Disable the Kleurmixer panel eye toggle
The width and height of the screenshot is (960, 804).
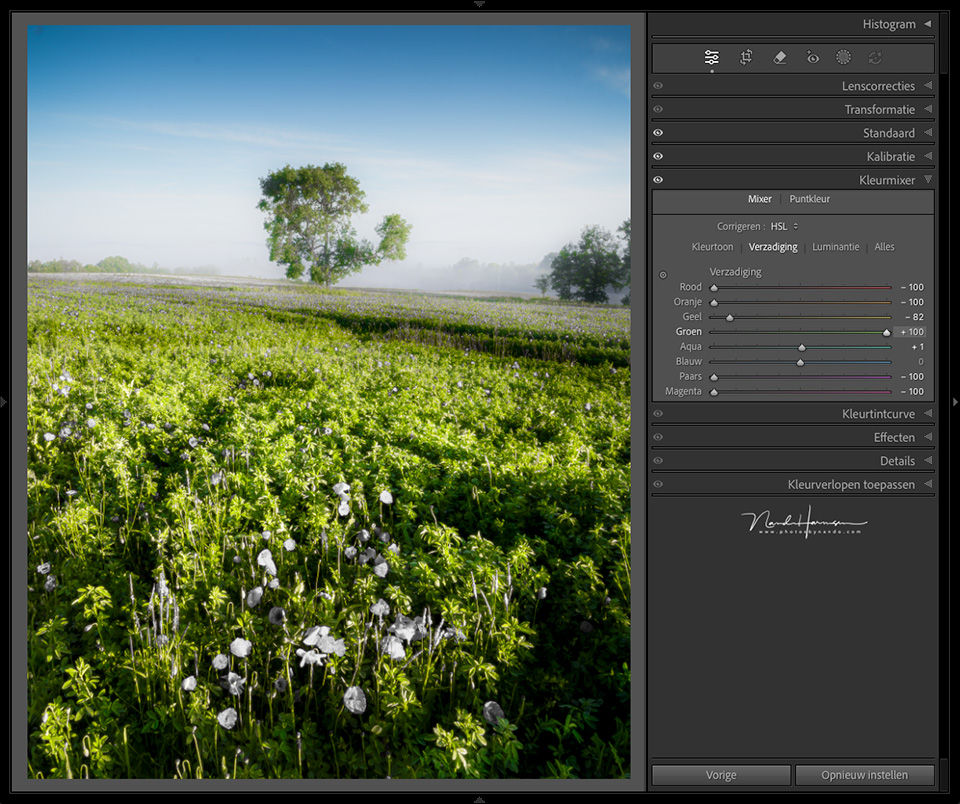pos(658,180)
